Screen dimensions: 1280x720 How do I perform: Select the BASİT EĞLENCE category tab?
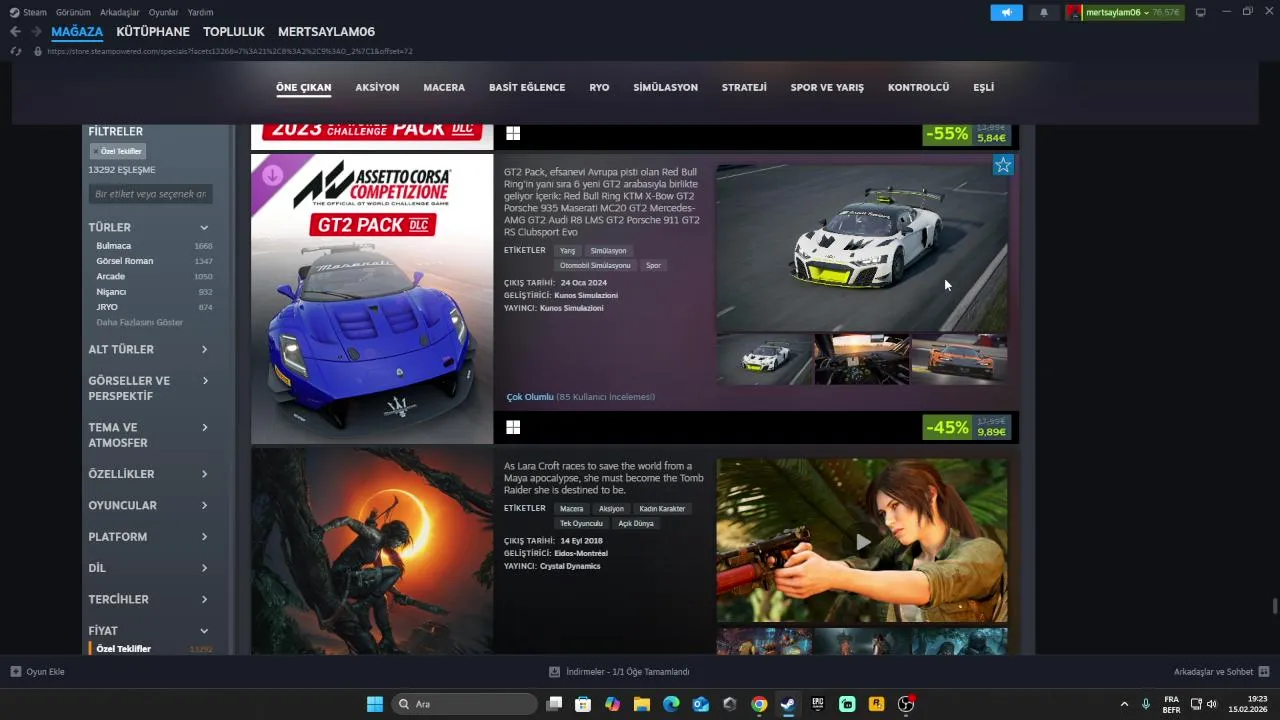pos(527,88)
